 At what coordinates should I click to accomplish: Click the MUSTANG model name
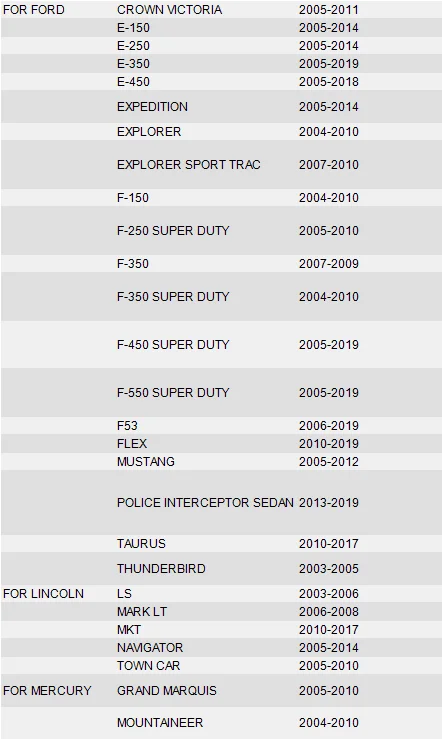146,461
